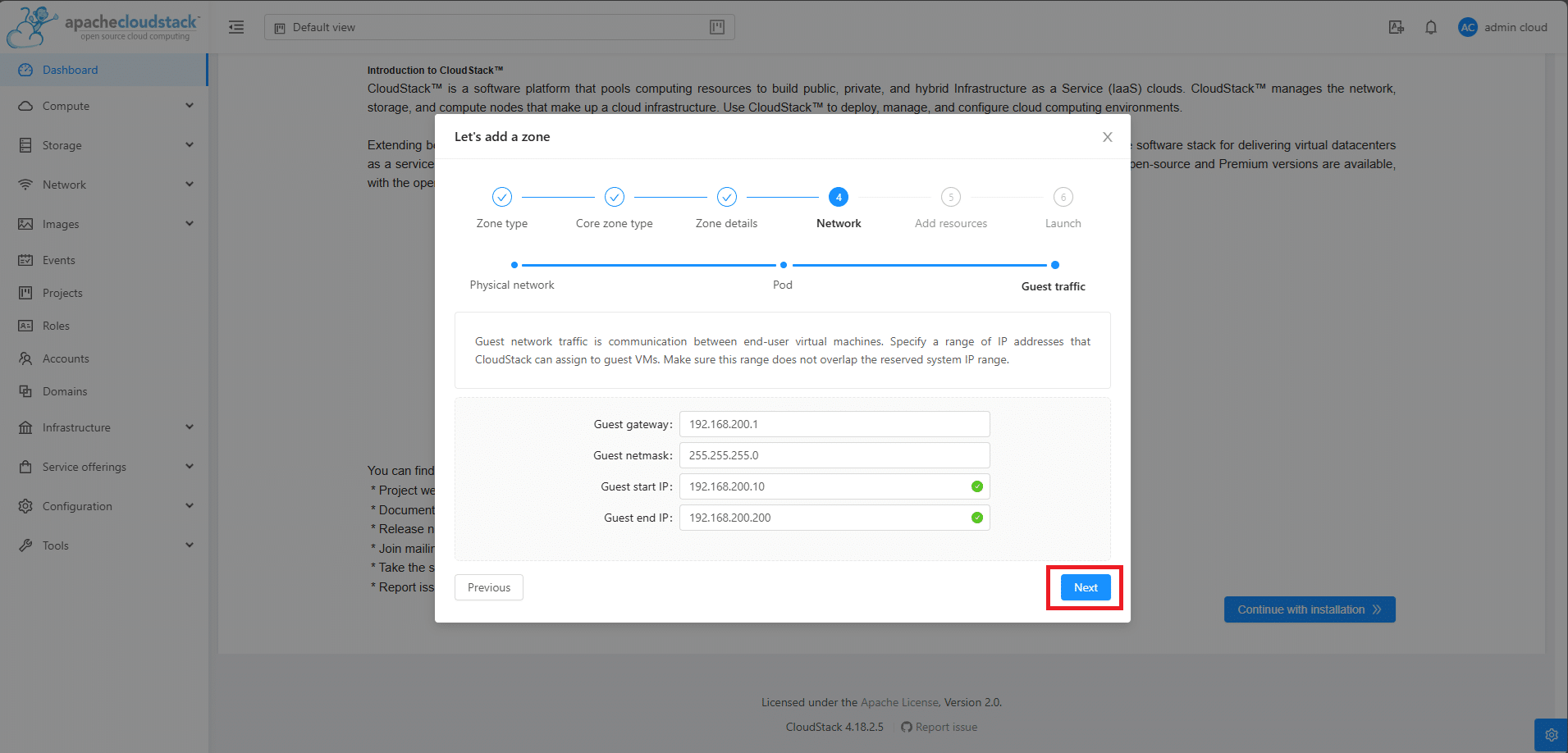Open the Report issue link
The height and width of the screenshot is (753, 1568).
coord(939,727)
